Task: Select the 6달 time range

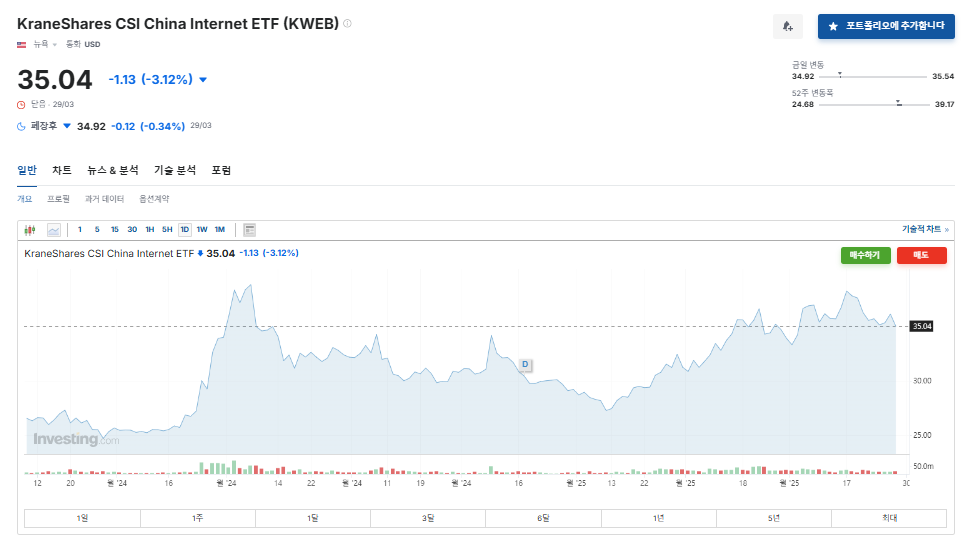Action: (543, 518)
